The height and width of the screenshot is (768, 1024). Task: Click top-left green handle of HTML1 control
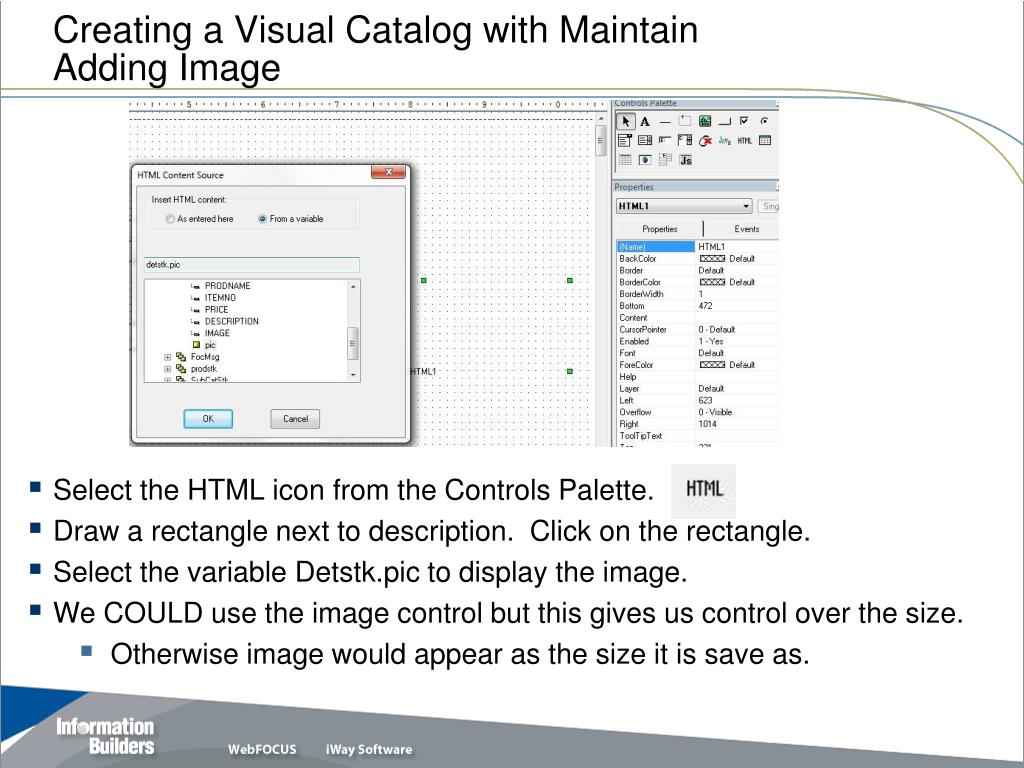(424, 280)
